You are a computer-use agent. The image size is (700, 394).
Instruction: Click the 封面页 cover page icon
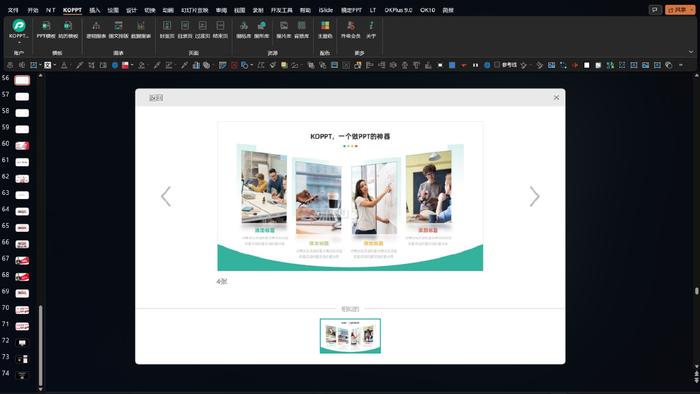click(x=167, y=29)
